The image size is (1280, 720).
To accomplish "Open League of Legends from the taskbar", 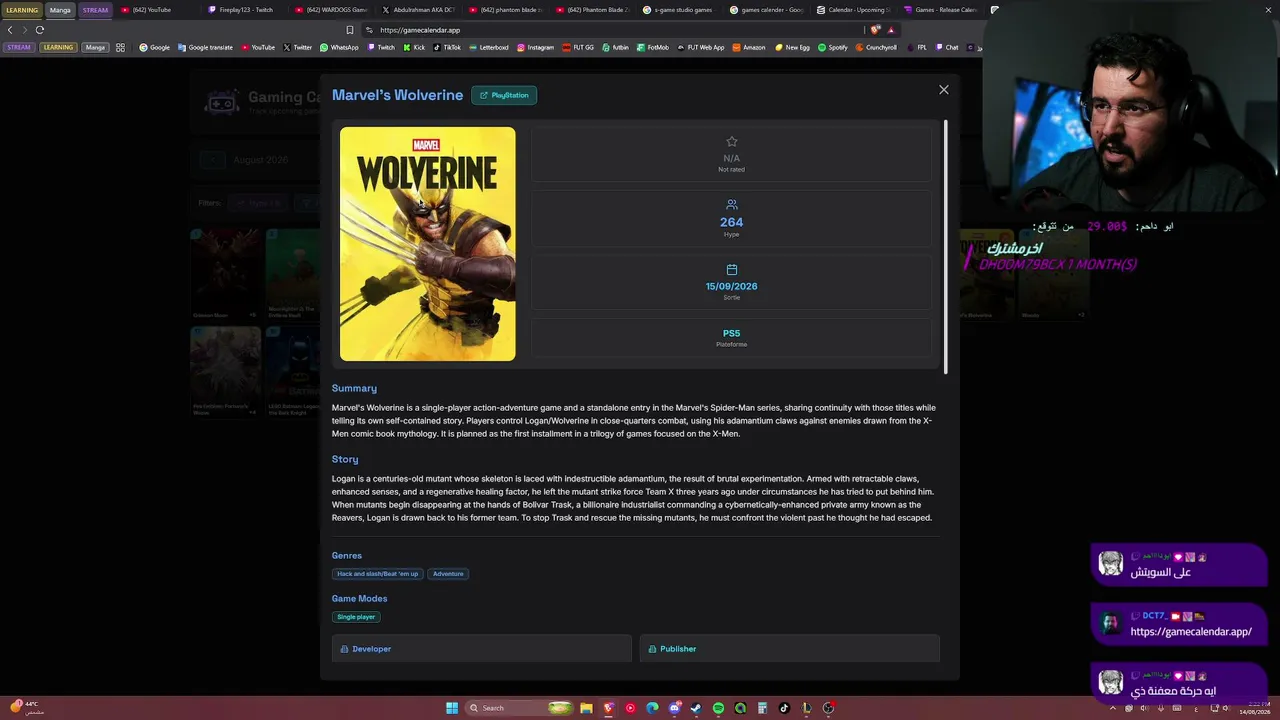I will point(806,708).
